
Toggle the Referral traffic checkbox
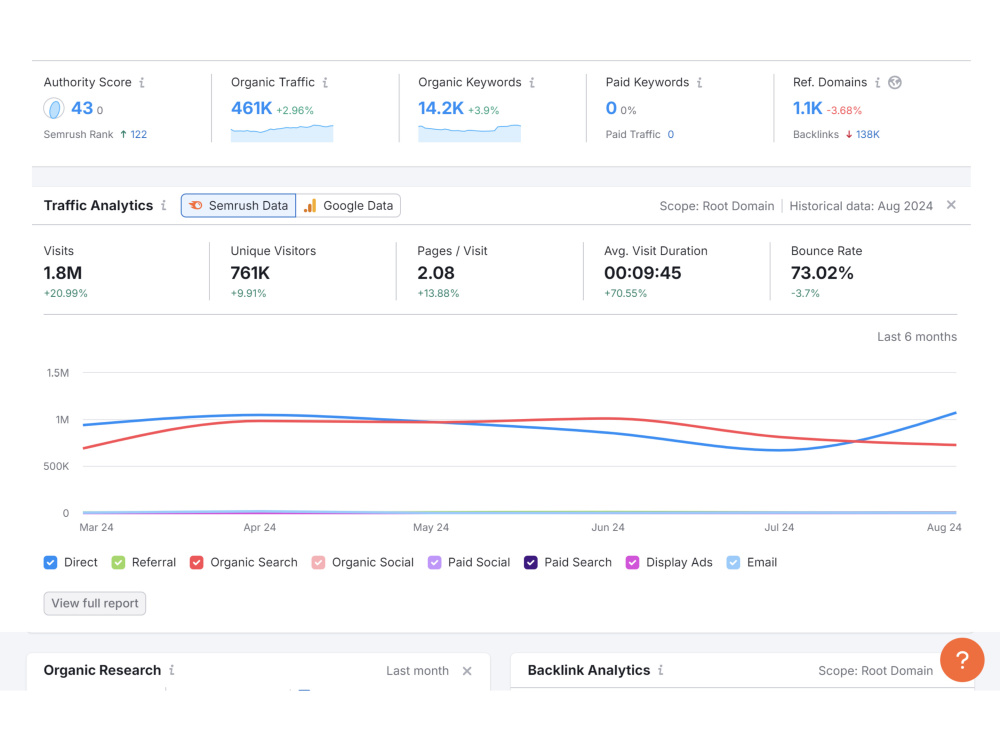[x=118, y=562]
